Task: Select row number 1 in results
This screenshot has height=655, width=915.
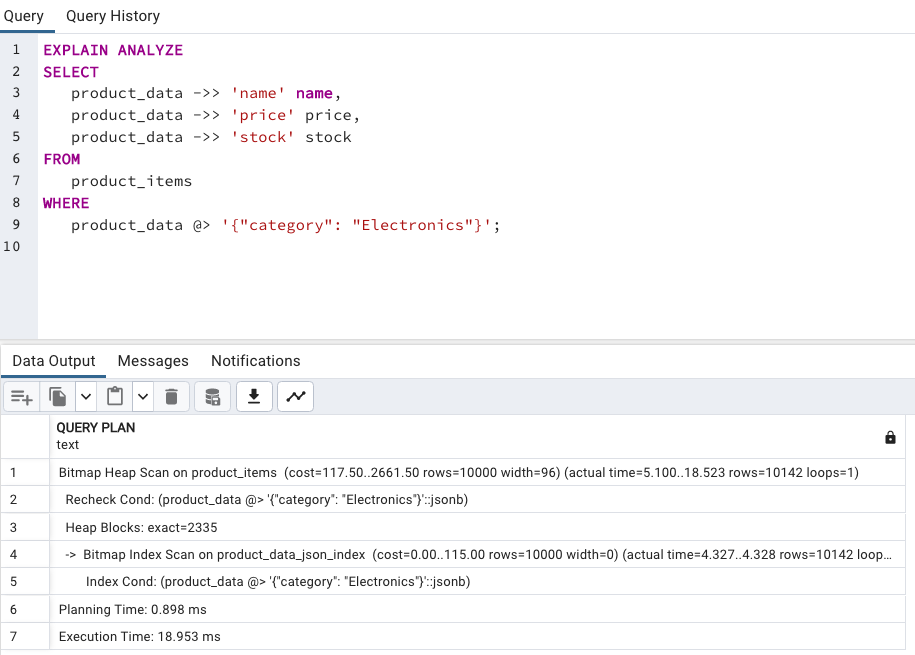Action: tap(14, 472)
